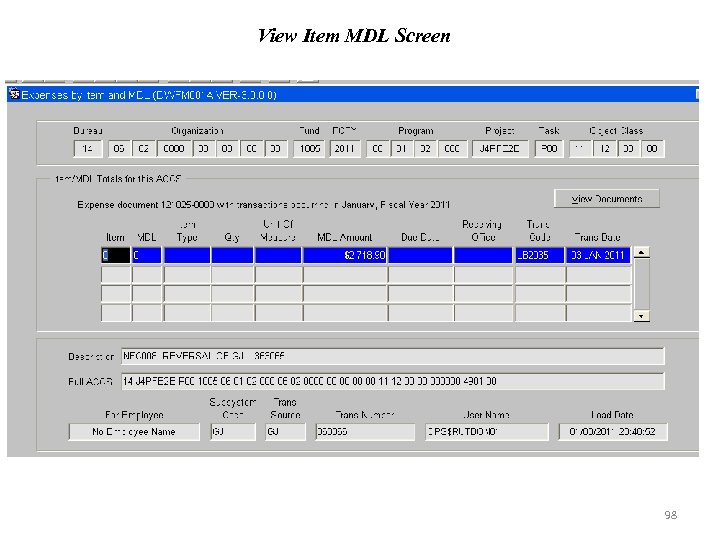The width and height of the screenshot is (720, 540).
Task: Click the Qty column header
Action: [232, 237]
